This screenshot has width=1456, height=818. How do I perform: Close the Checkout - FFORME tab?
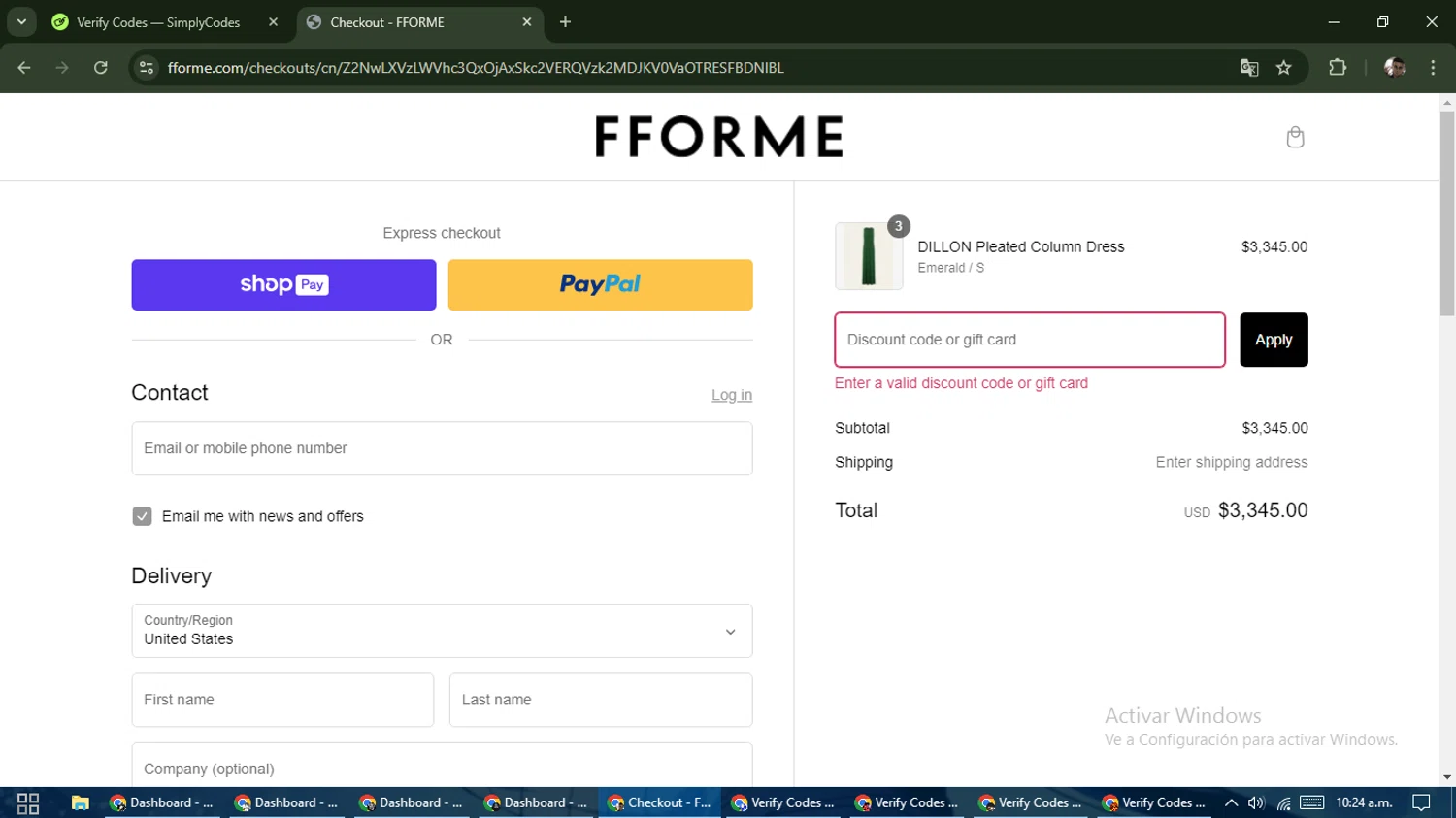point(527,22)
